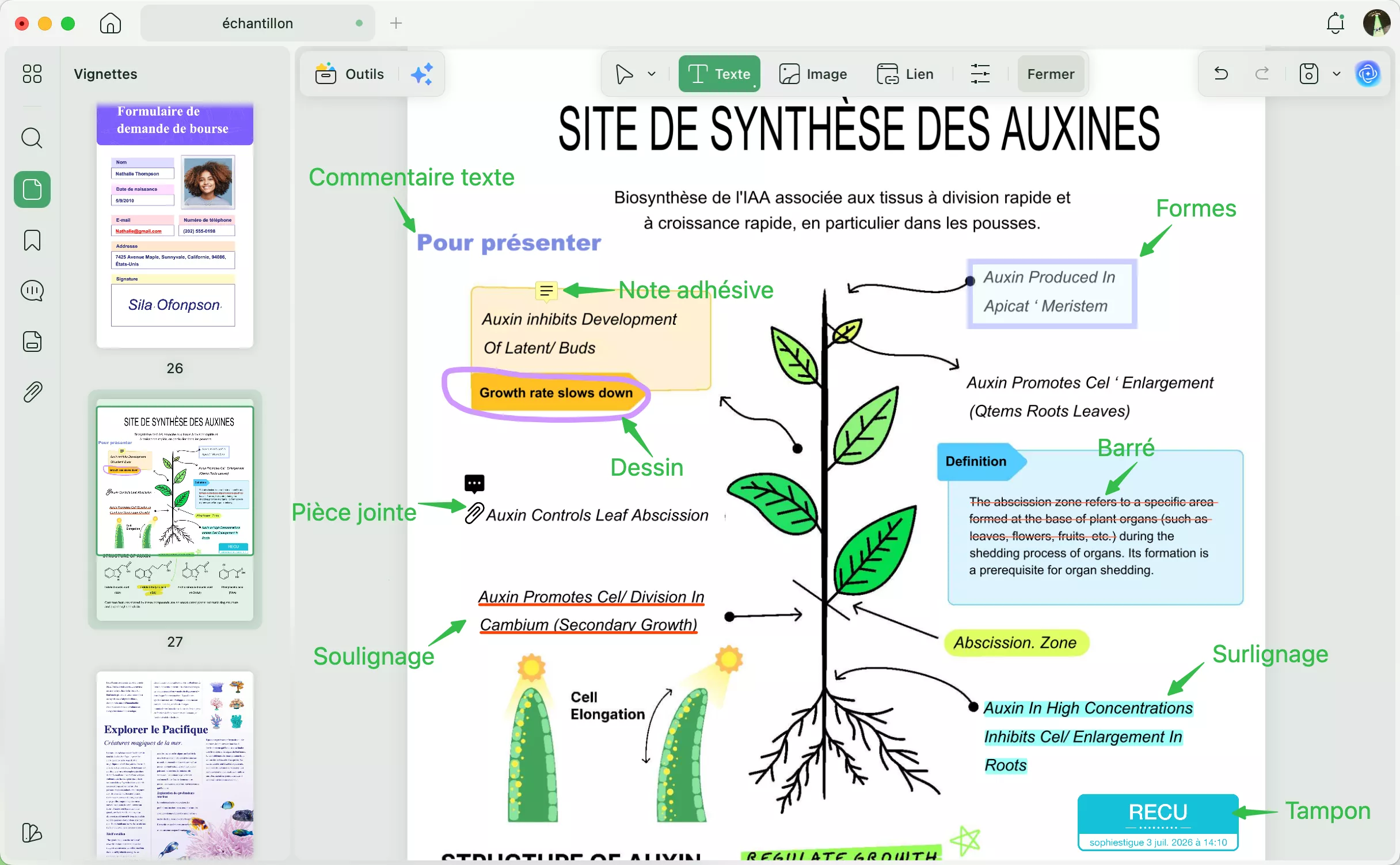Click the Fermer button
This screenshot has width=1400, height=865.
1051,74
